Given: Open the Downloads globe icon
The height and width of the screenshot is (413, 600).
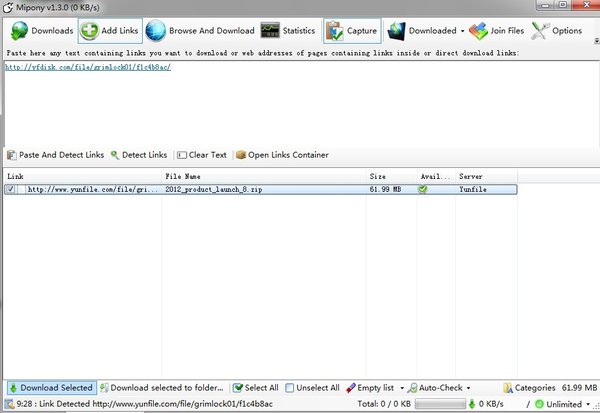Looking at the screenshot, I should [19, 31].
